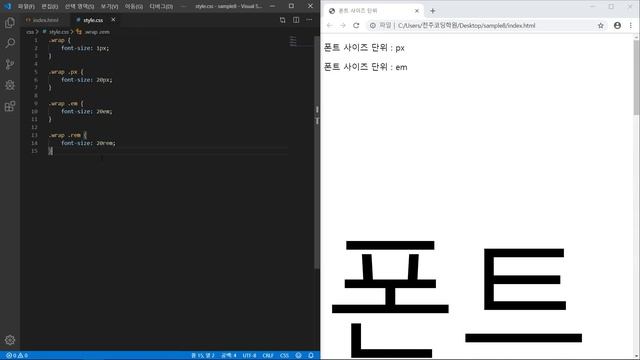Choose the CSS language mode status item
Viewport: 640px width, 360px height.
(x=284, y=356)
